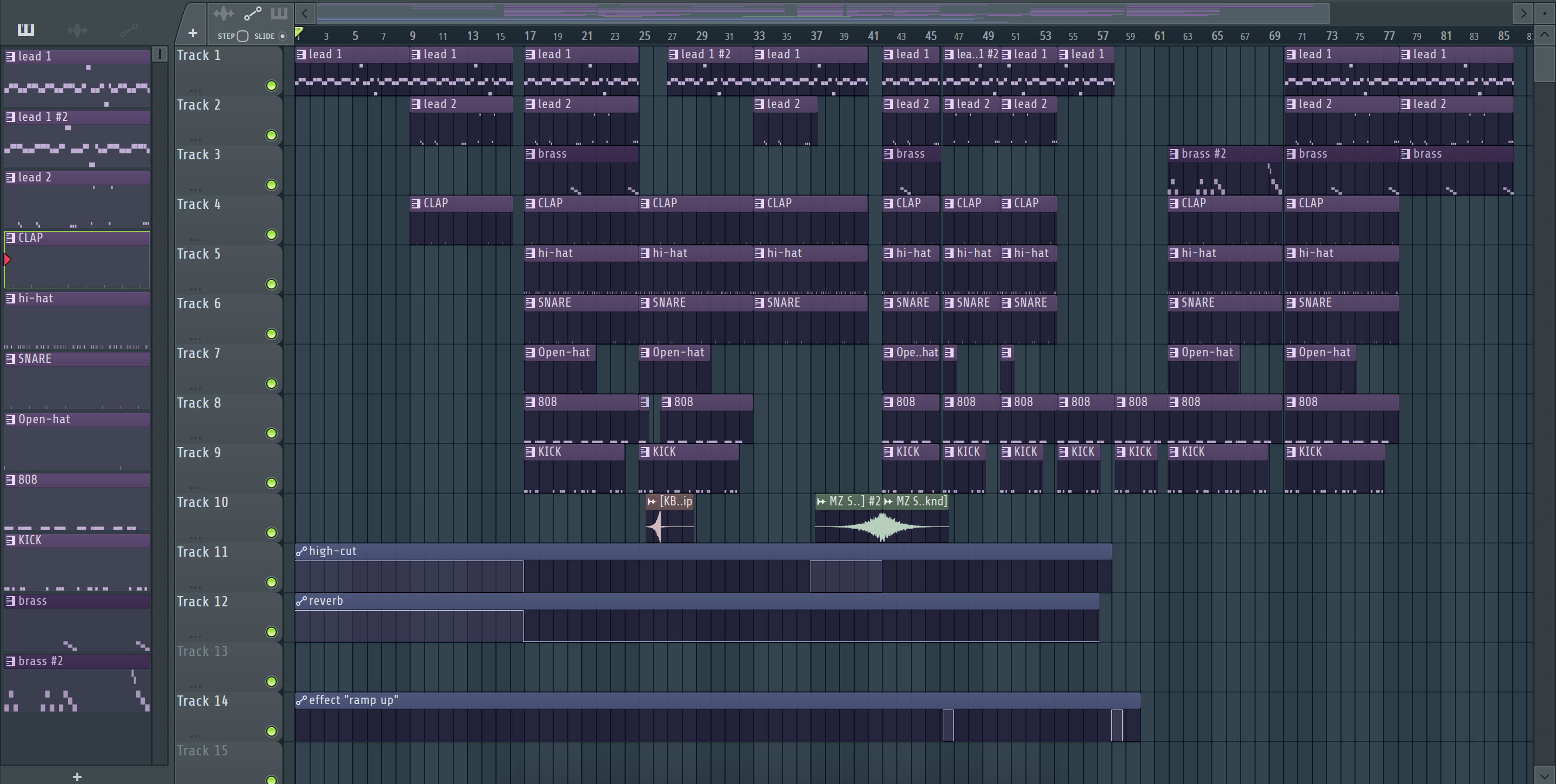Click the lead 2 pattern icon in the picker
The width and height of the screenshot is (1556, 784).
click(x=11, y=178)
